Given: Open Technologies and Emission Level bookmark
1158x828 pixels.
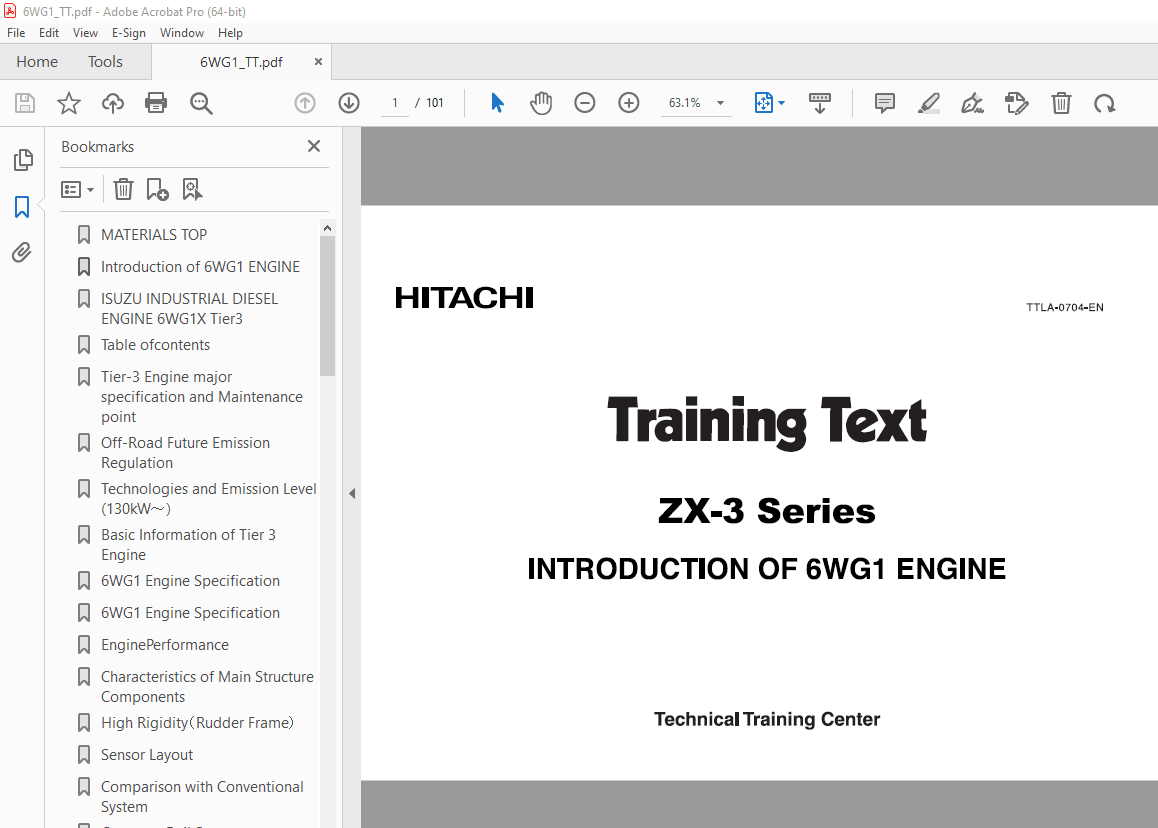Looking at the screenshot, I should 208,499.
